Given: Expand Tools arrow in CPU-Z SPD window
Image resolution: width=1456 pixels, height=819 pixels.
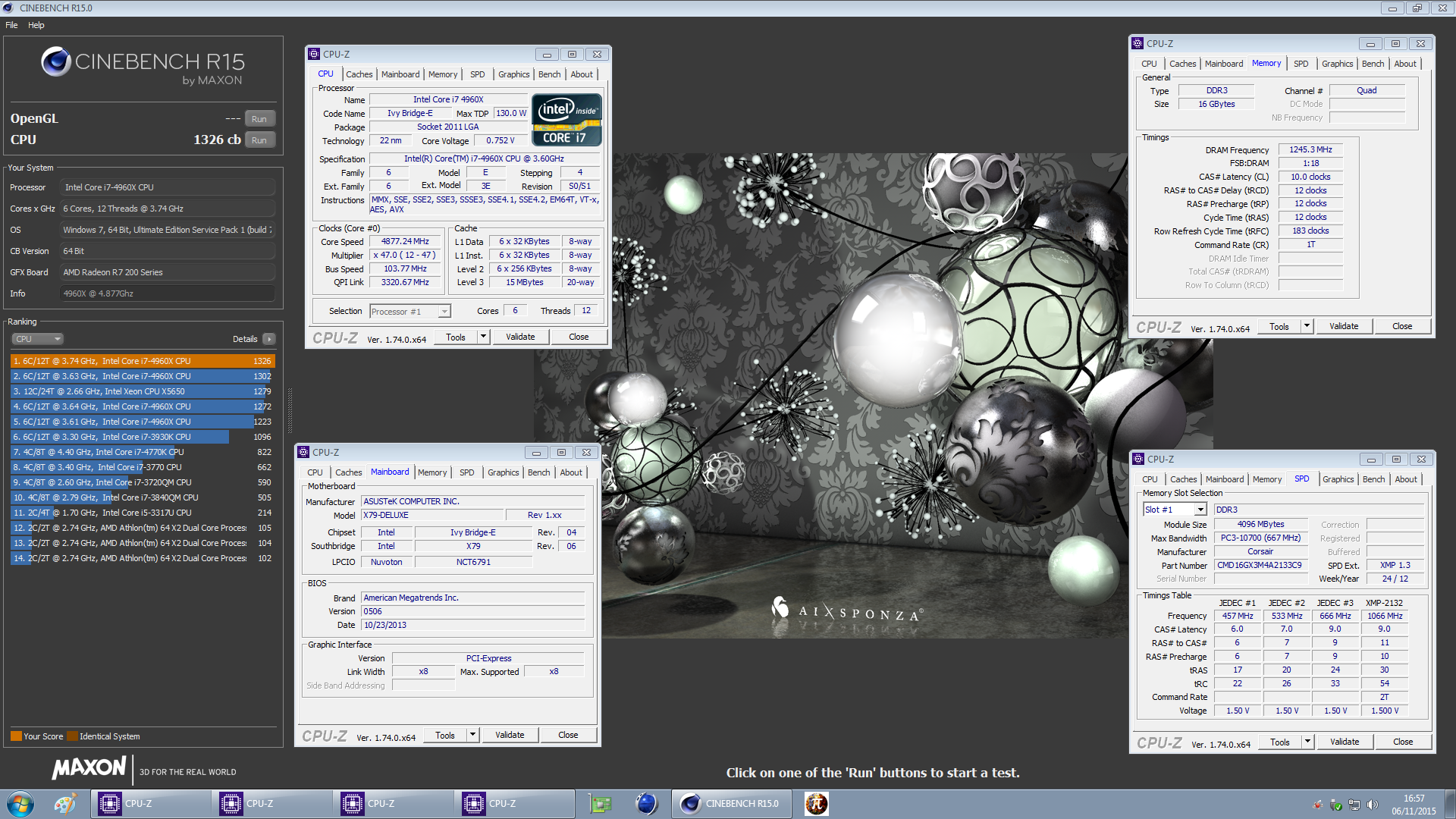Looking at the screenshot, I should (x=1307, y=742).
